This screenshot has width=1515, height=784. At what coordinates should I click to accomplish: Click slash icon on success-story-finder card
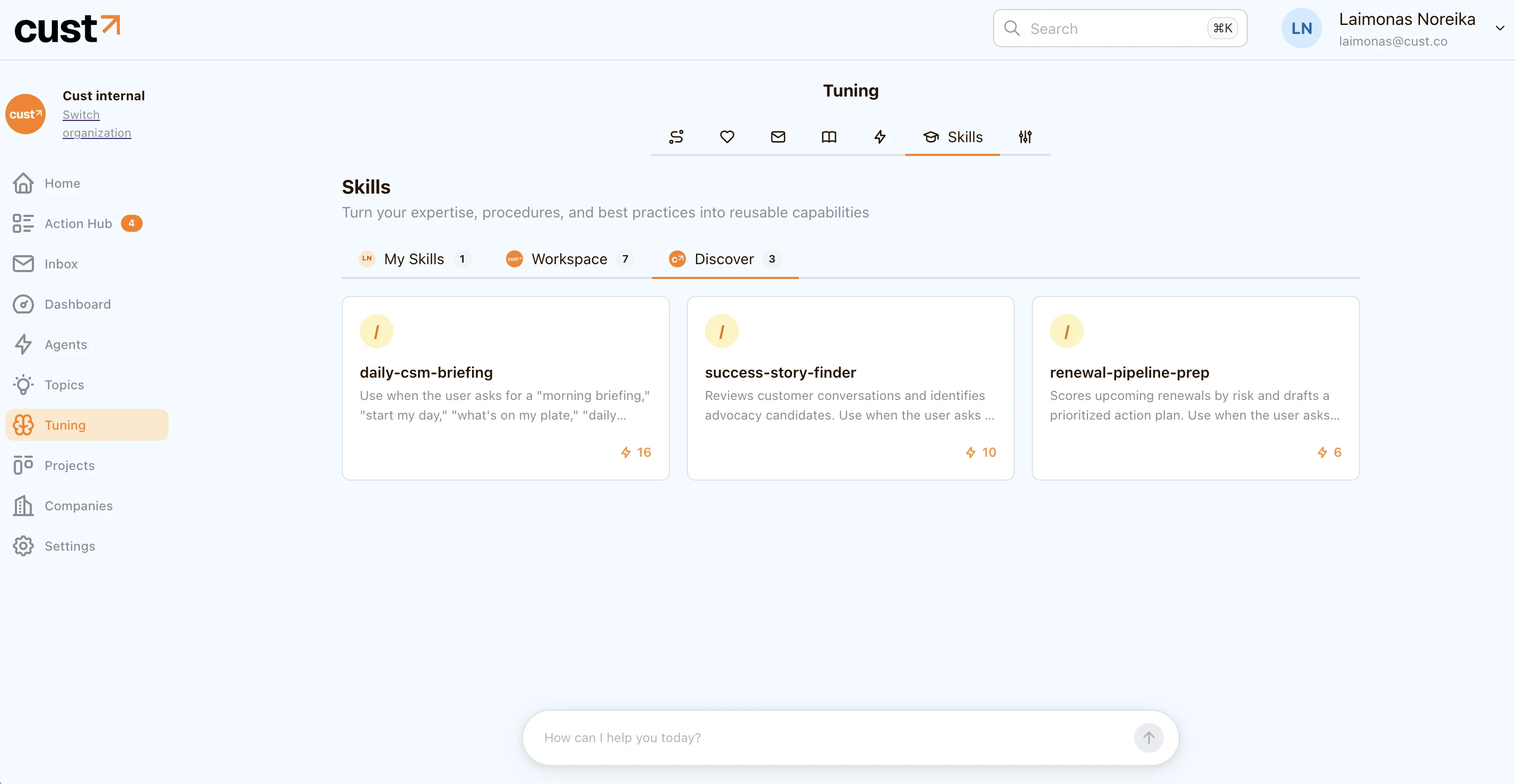coord(721,331)
